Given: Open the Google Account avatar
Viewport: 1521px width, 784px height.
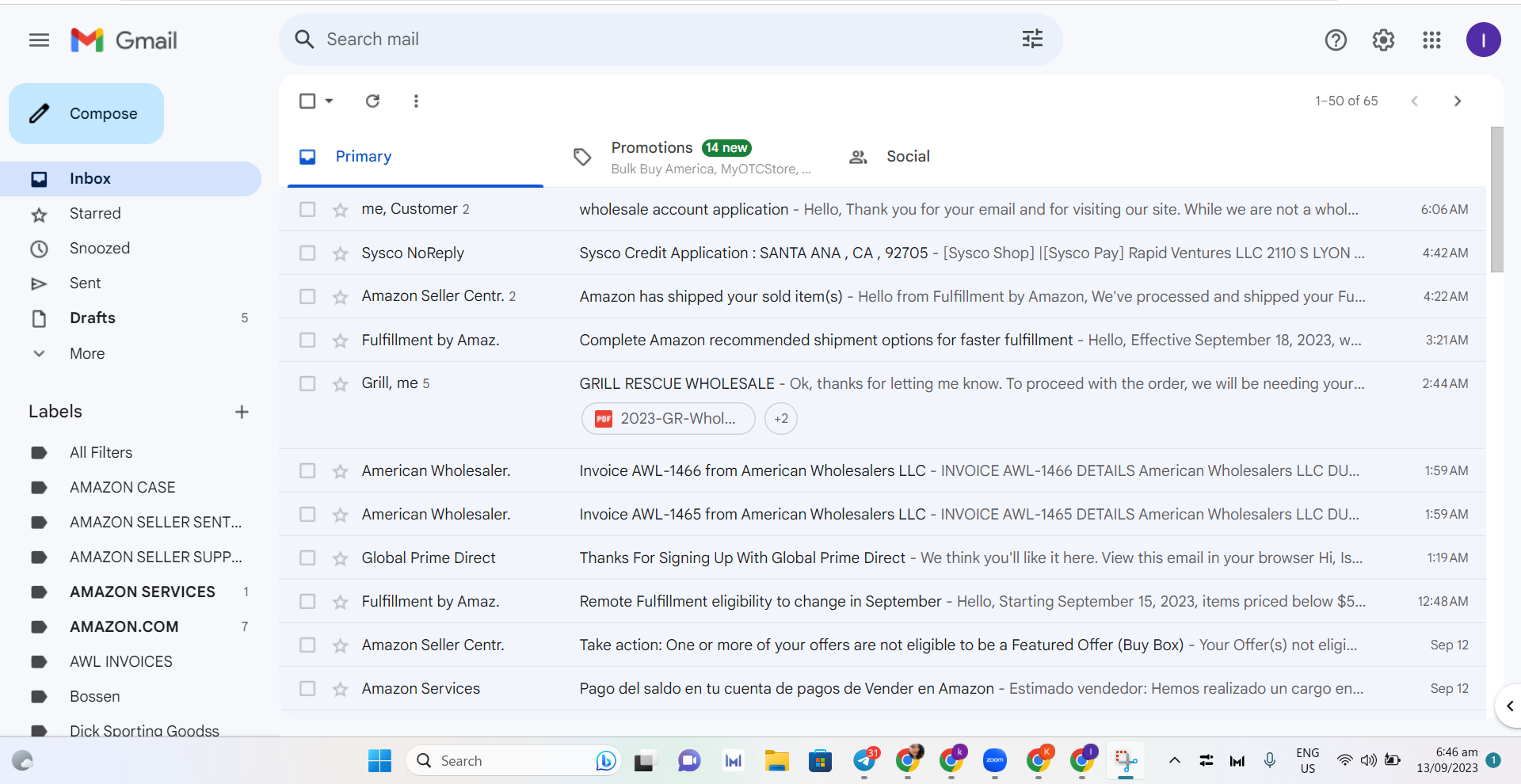Looking at the screenshot, I should tap(1483, 40).
